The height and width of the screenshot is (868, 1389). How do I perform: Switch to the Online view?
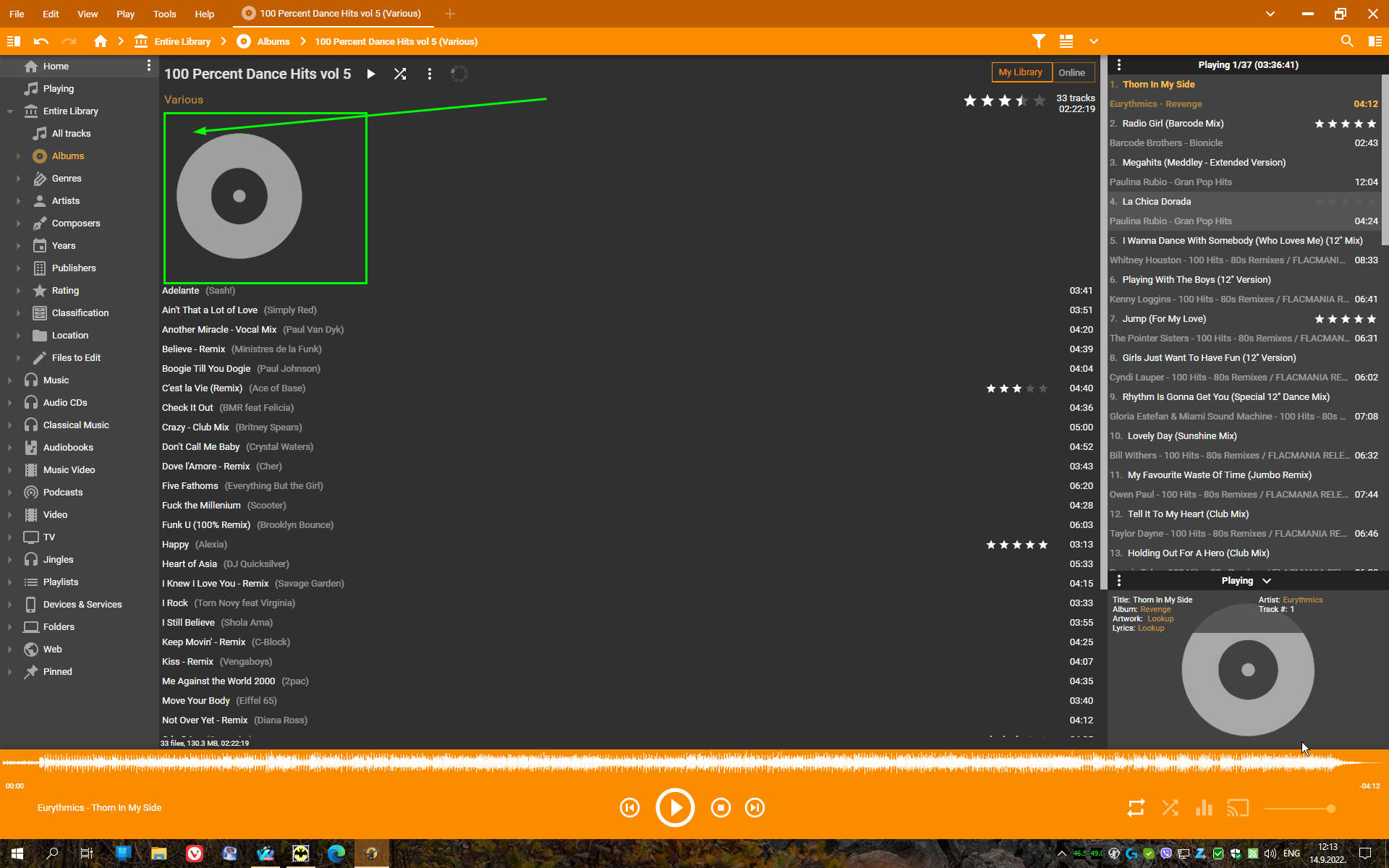(1071, 72)
